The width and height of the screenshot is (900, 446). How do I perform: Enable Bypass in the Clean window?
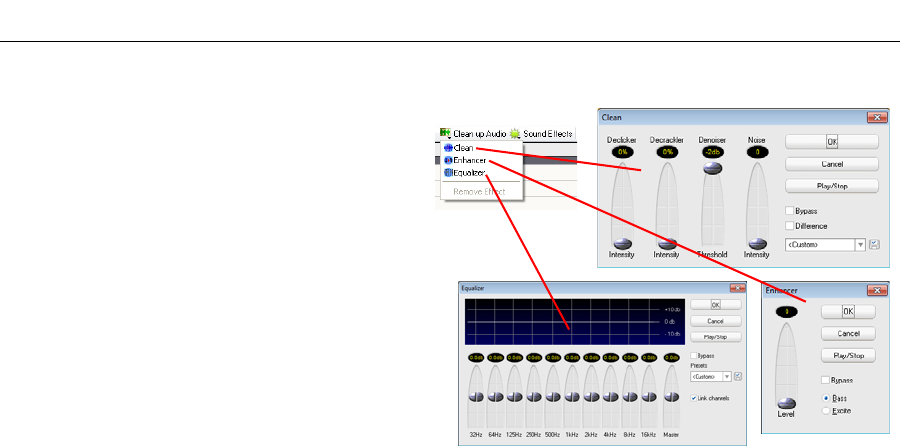pos(790,211)
